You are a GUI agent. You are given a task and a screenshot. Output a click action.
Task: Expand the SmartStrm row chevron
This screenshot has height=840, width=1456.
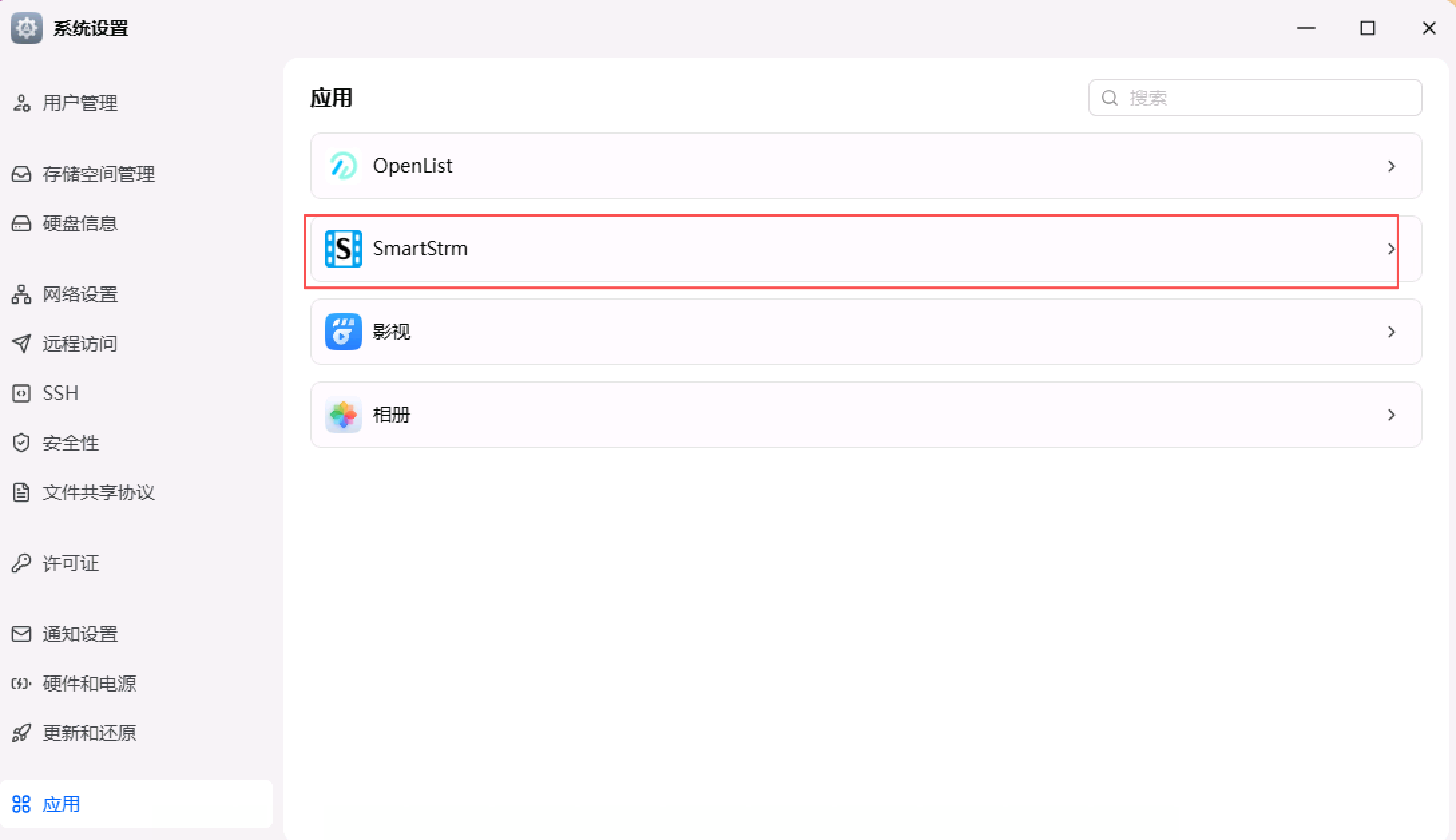click(x=1391, y=249)
